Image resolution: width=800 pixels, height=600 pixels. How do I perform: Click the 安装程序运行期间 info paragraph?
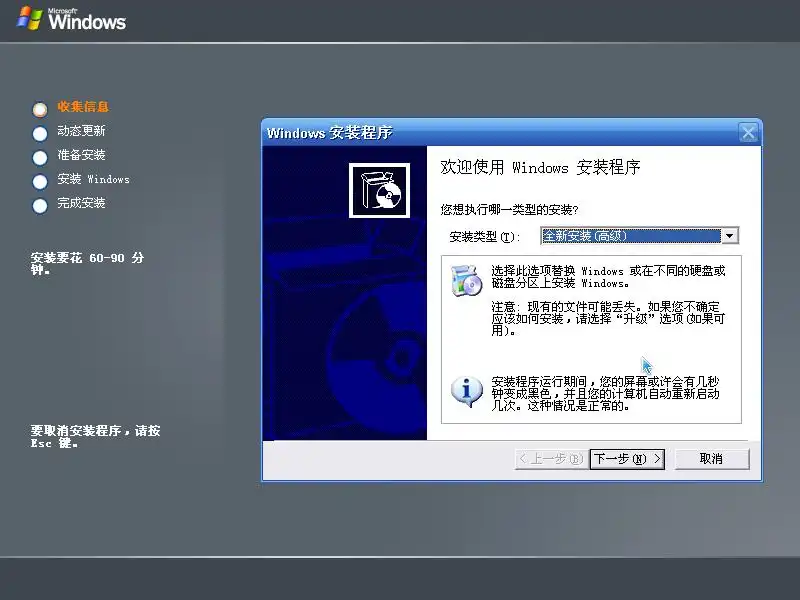605,393
